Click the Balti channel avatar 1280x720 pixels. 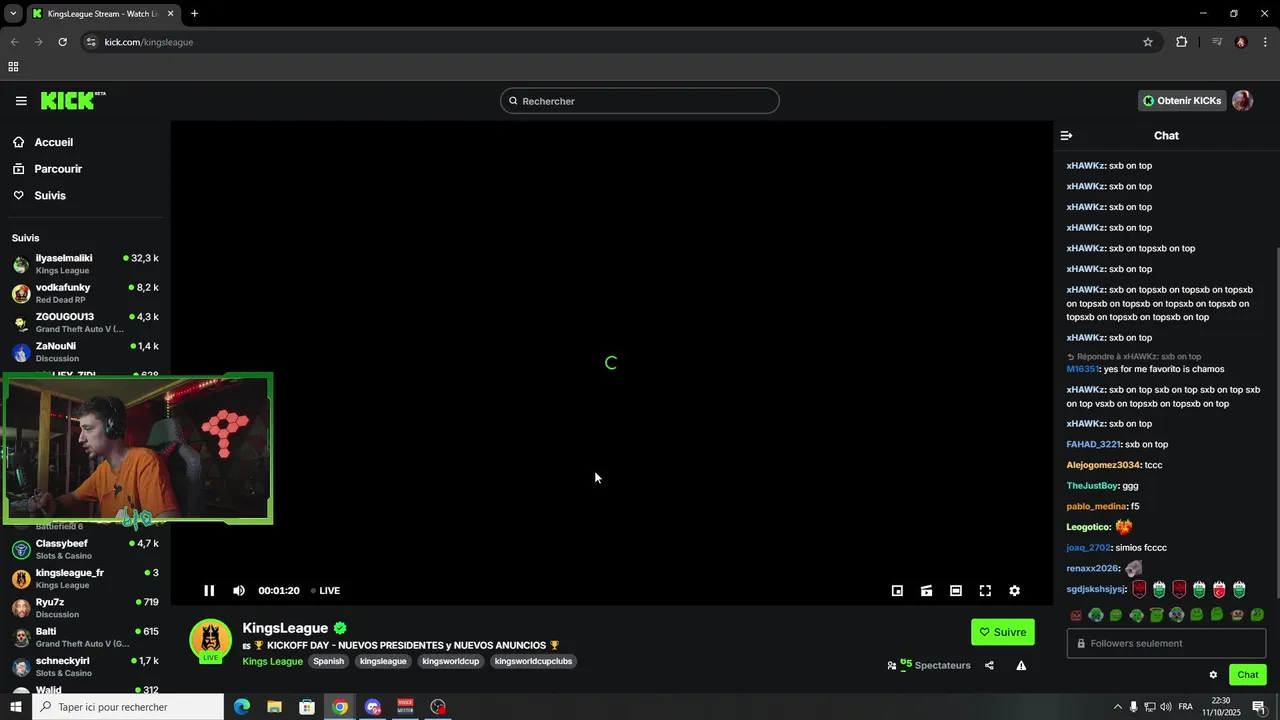click(21, 637)
